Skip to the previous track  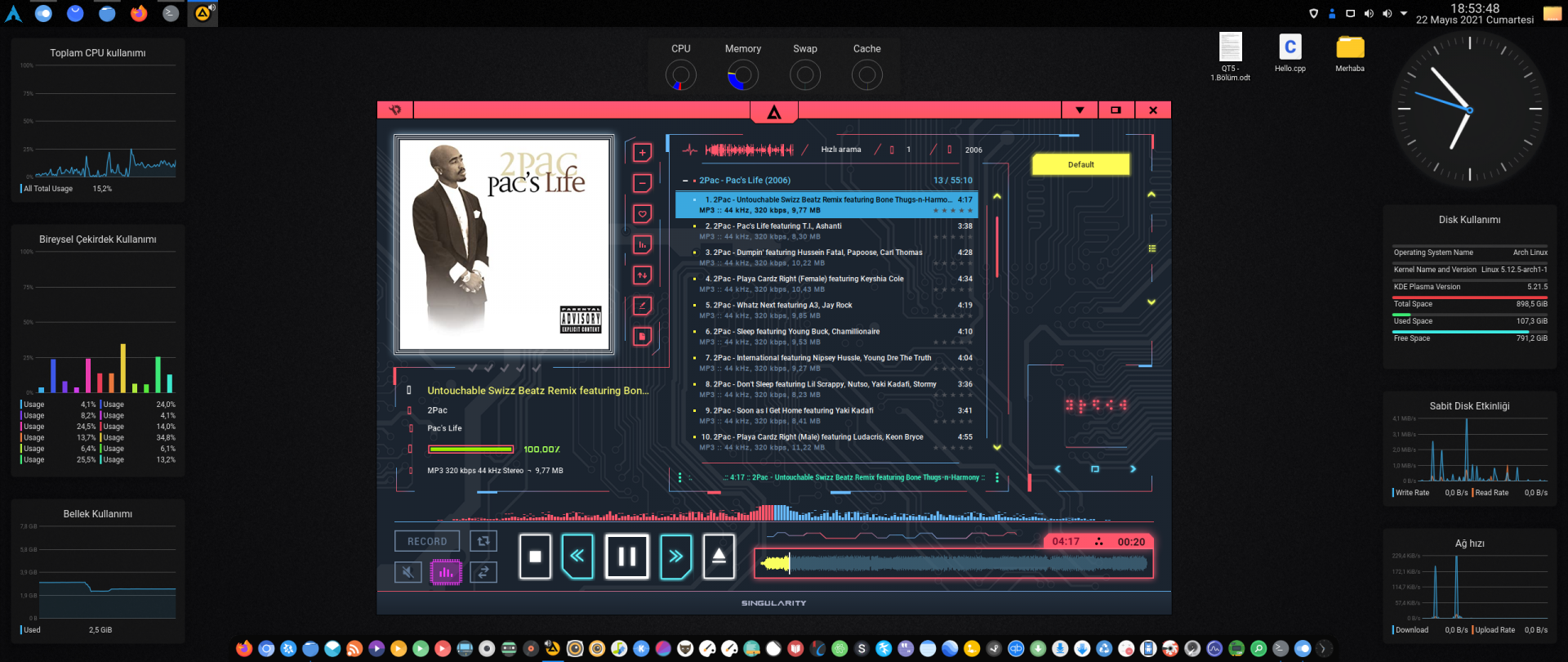click(577, 557)
